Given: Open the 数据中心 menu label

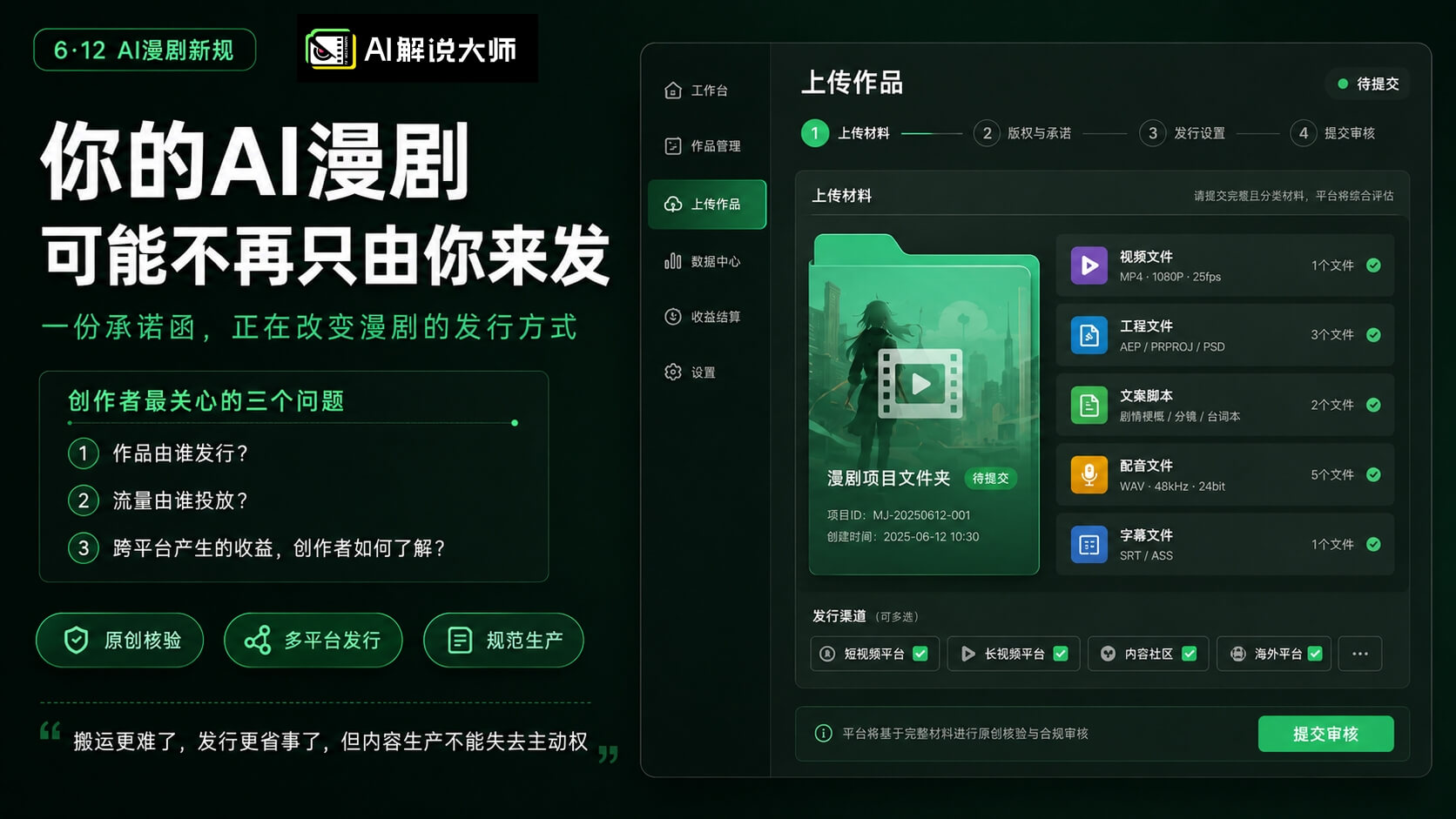Looking at the screenshot, I should [716, 262].
